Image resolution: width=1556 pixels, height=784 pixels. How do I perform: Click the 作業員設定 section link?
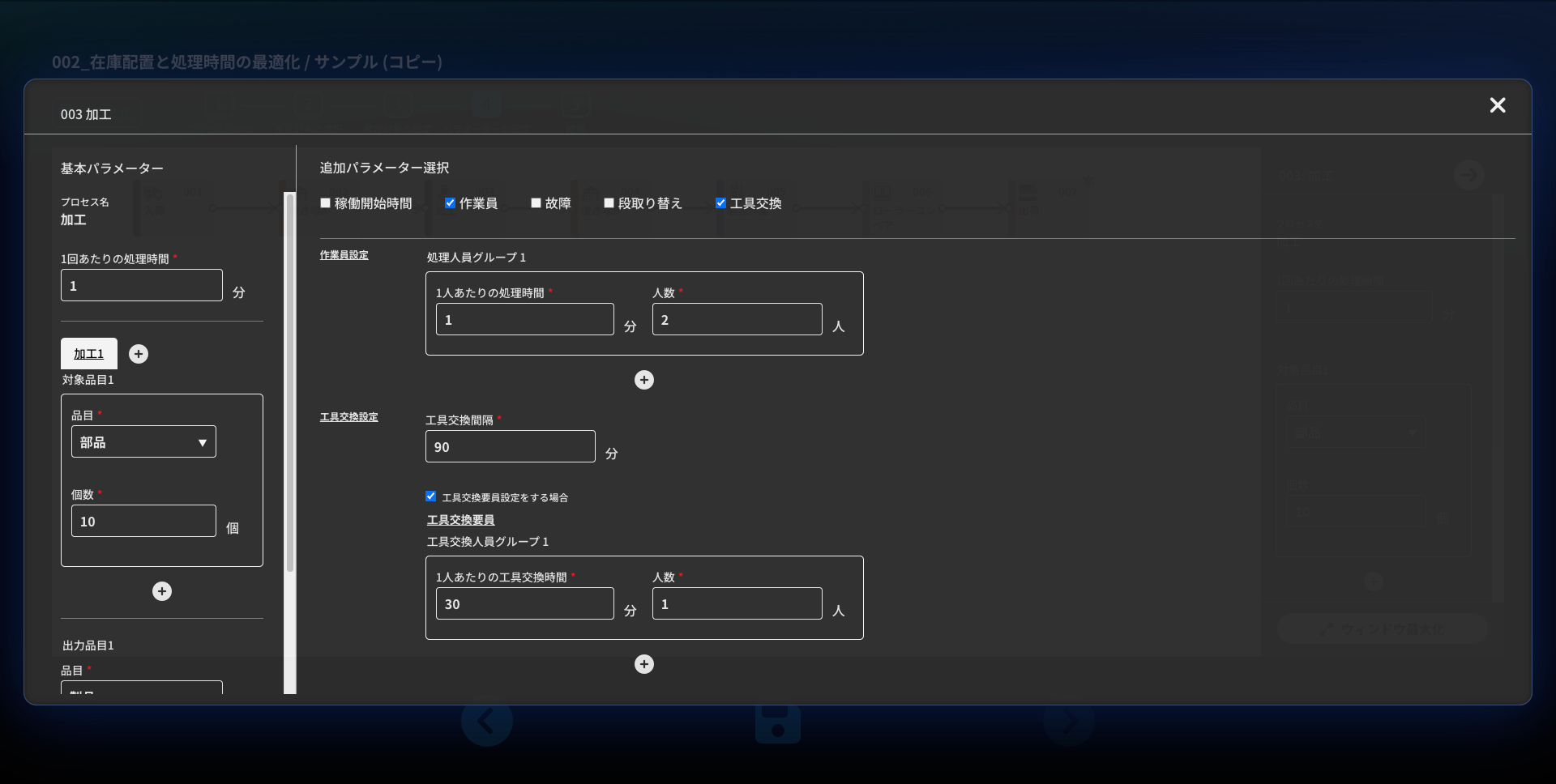(x=344, y=255)
